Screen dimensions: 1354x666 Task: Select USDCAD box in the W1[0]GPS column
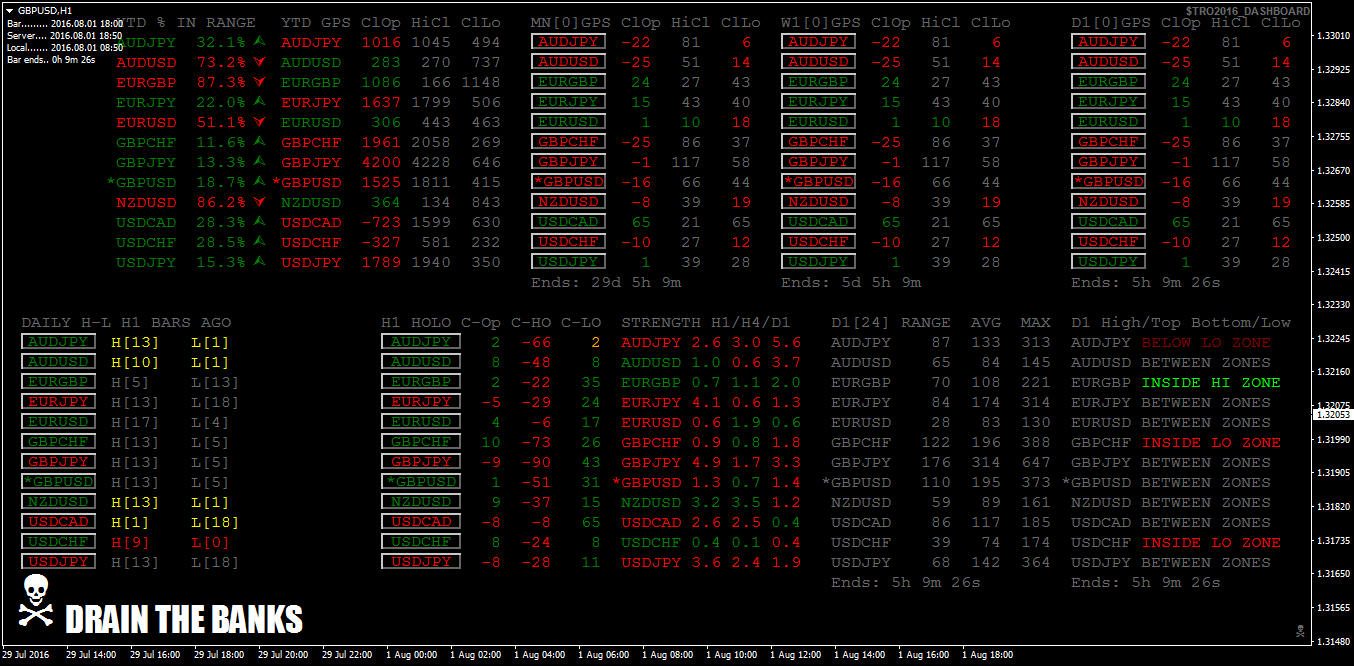818,222
